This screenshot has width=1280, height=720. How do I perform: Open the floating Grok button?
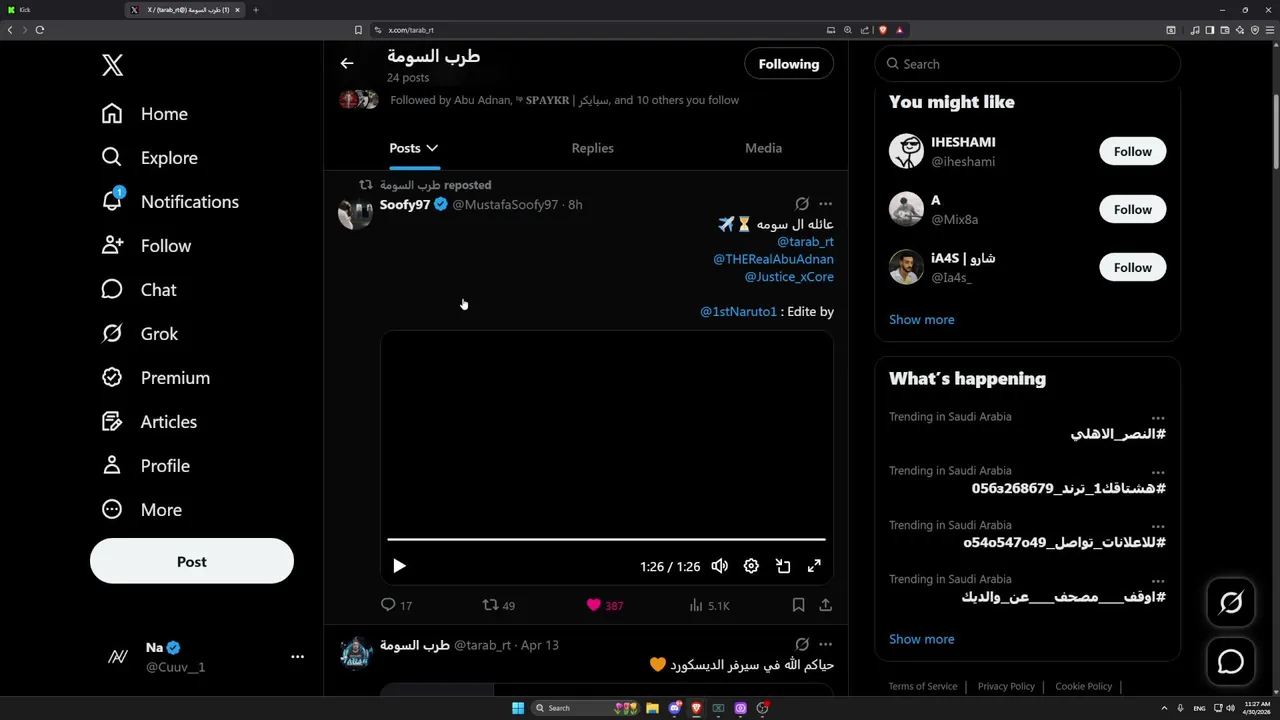(1231, 602)
